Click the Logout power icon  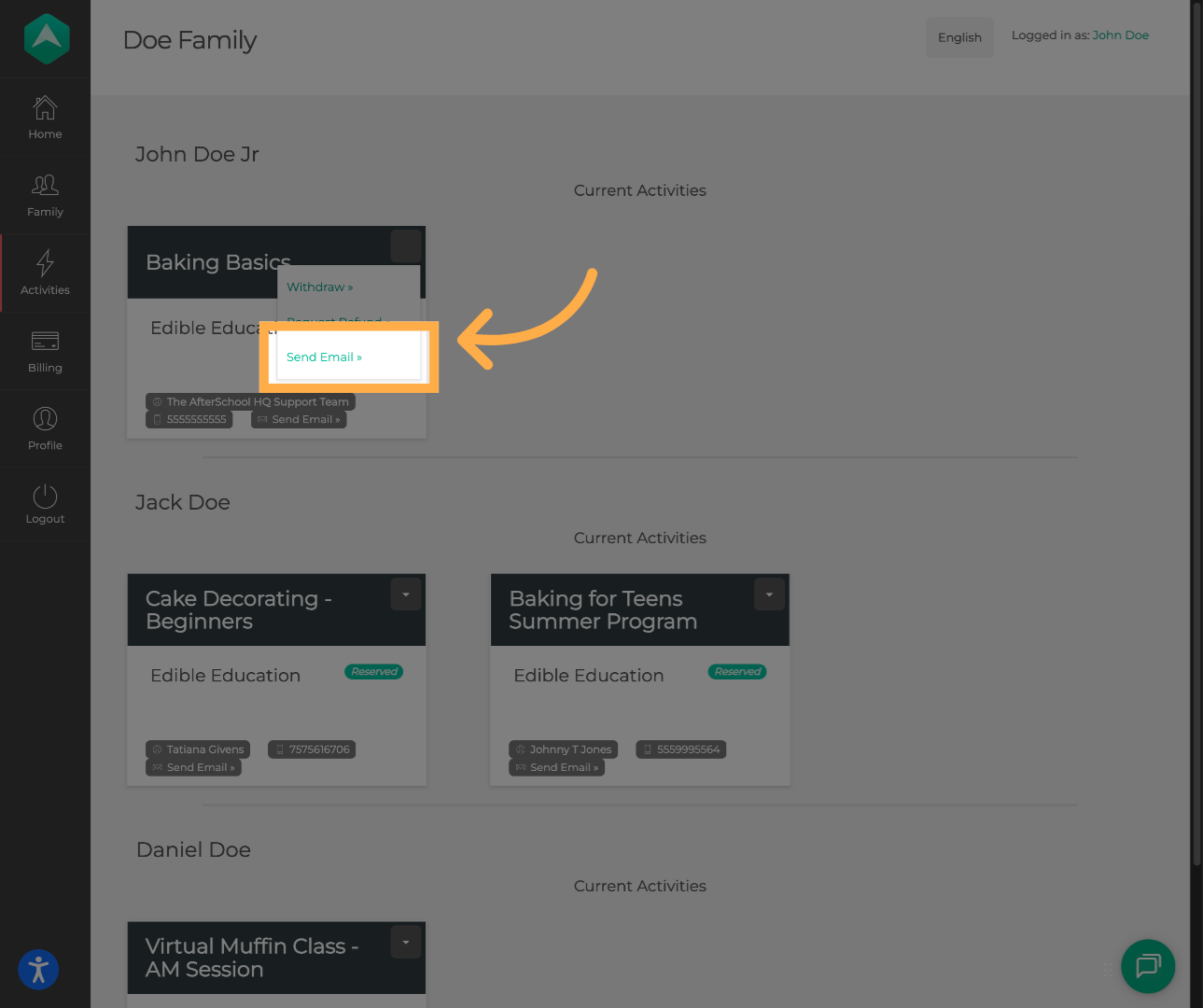[x=45, y=497]
